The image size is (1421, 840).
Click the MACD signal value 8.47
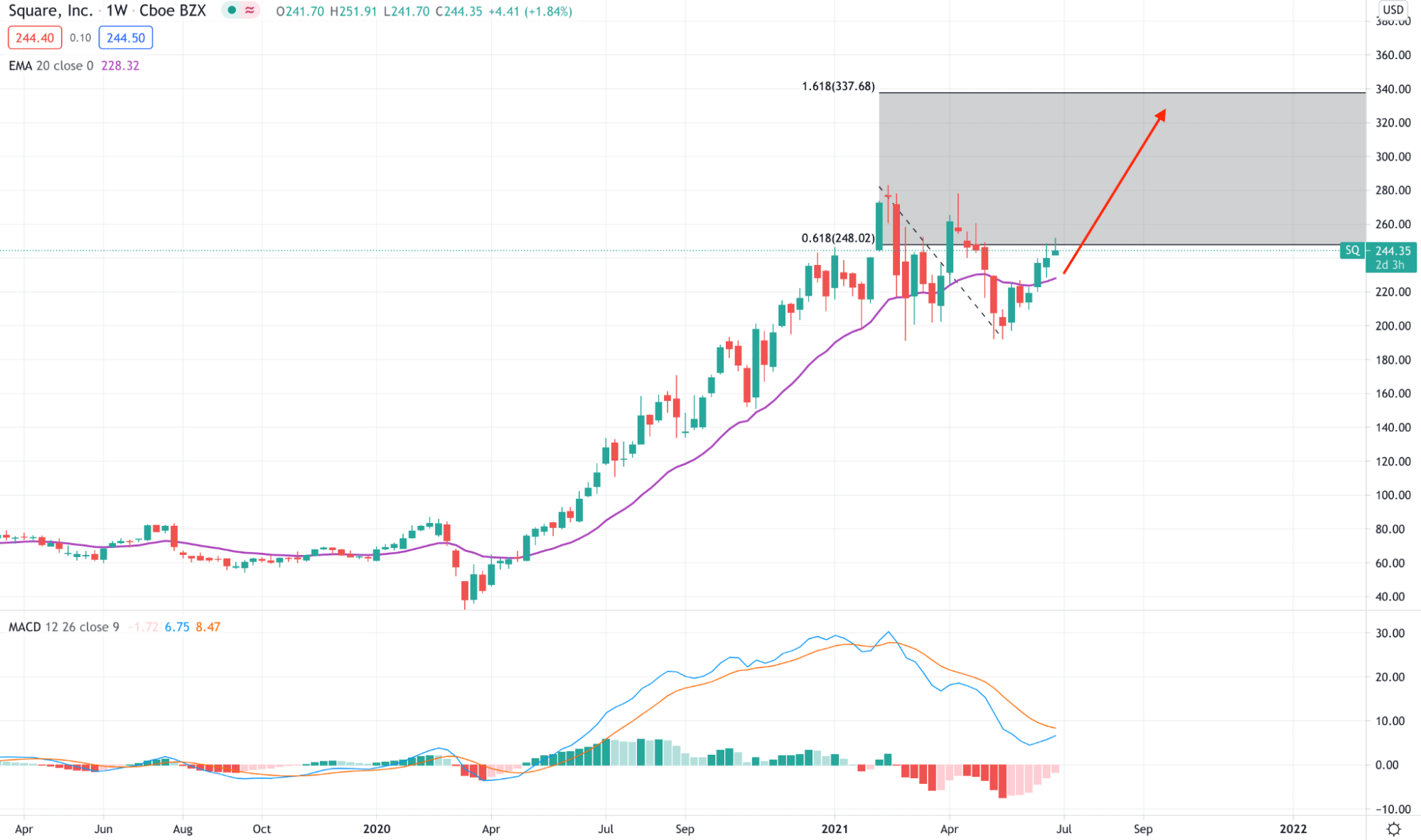[x=208, y=627]
